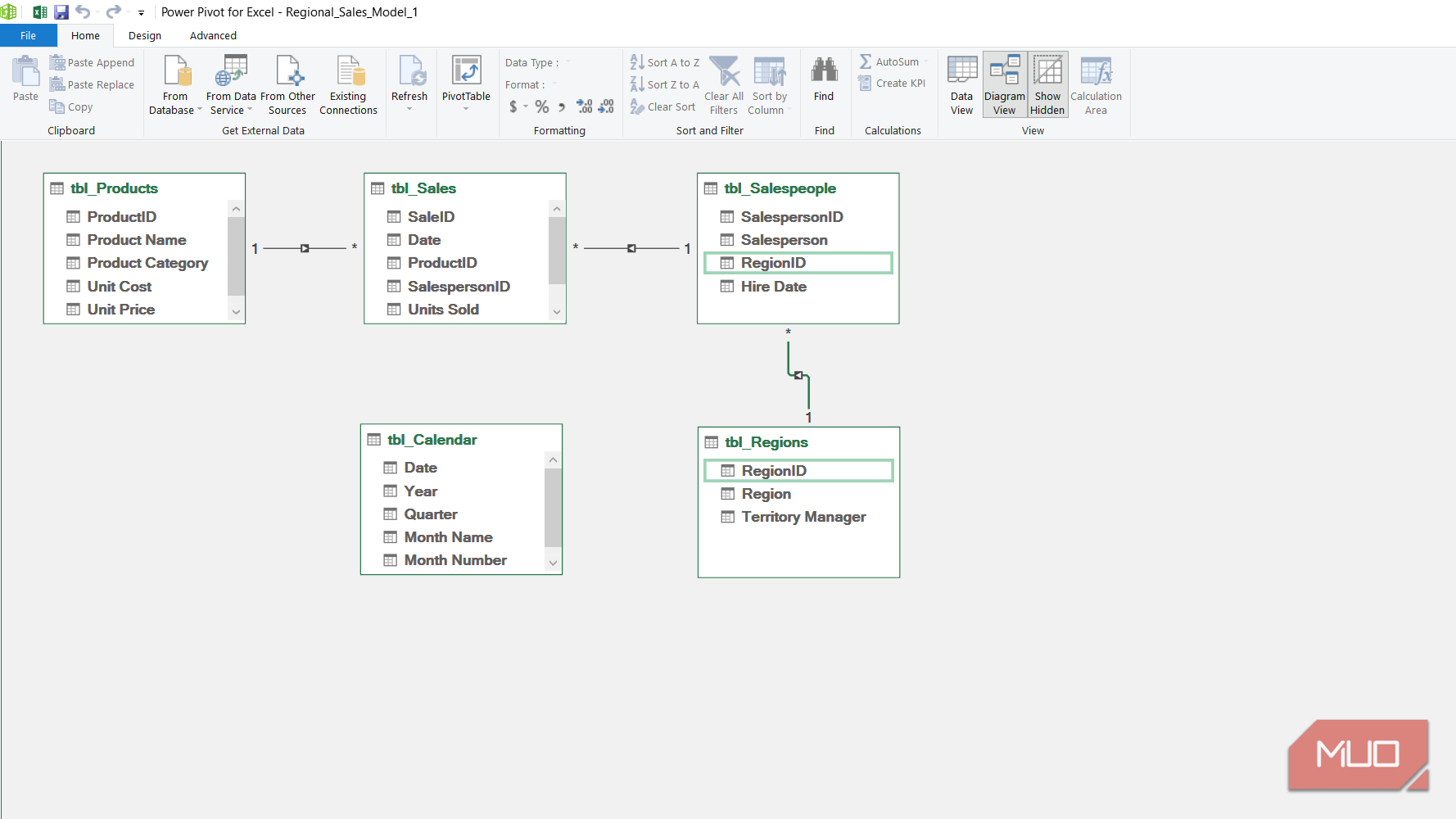The height and width of the screenshot is (819, 1456).
Task: Select RegionID field in tbl_Salespeople
Action: [x=798, y=263]
